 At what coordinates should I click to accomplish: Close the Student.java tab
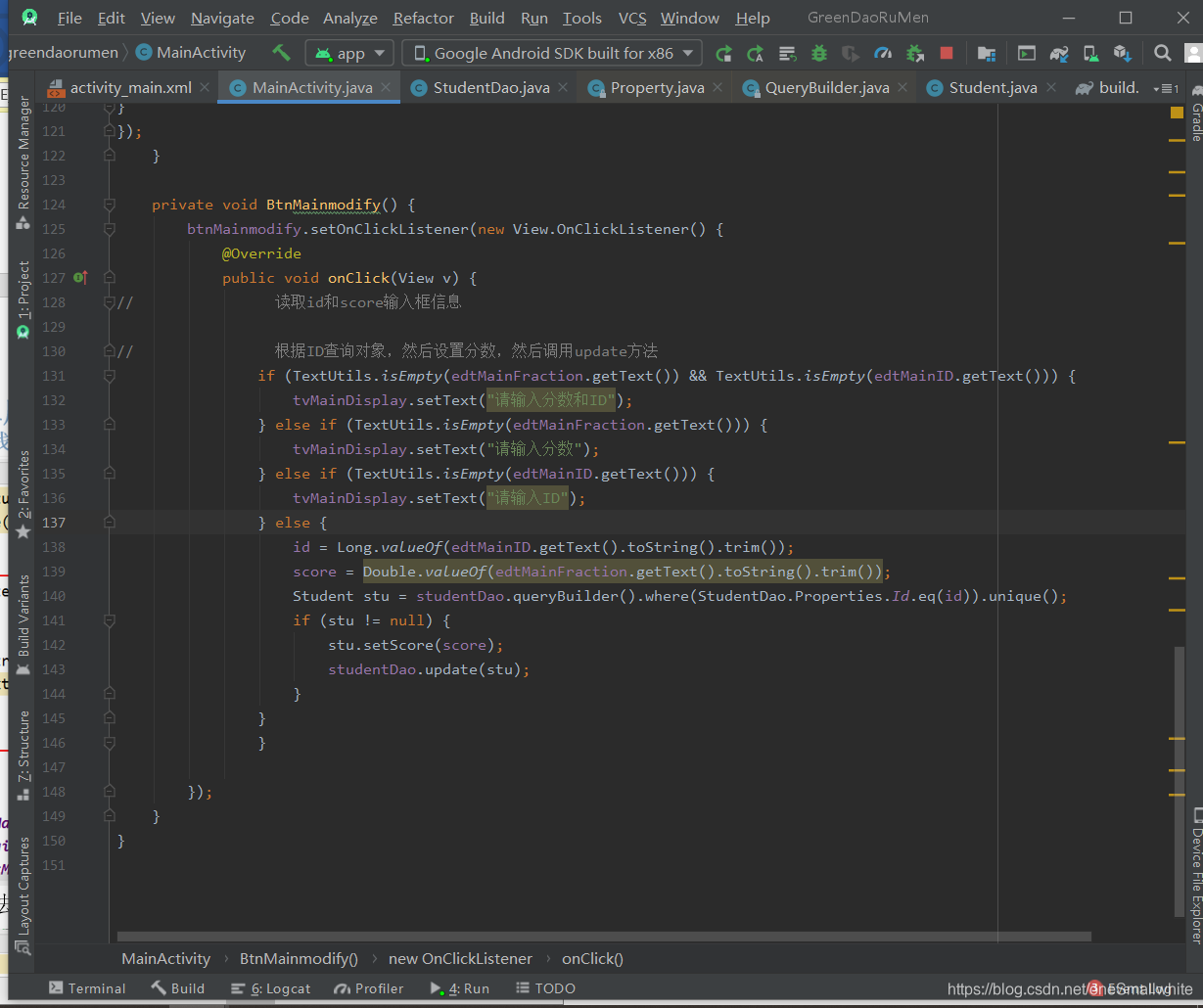(x=1050, y=87)
